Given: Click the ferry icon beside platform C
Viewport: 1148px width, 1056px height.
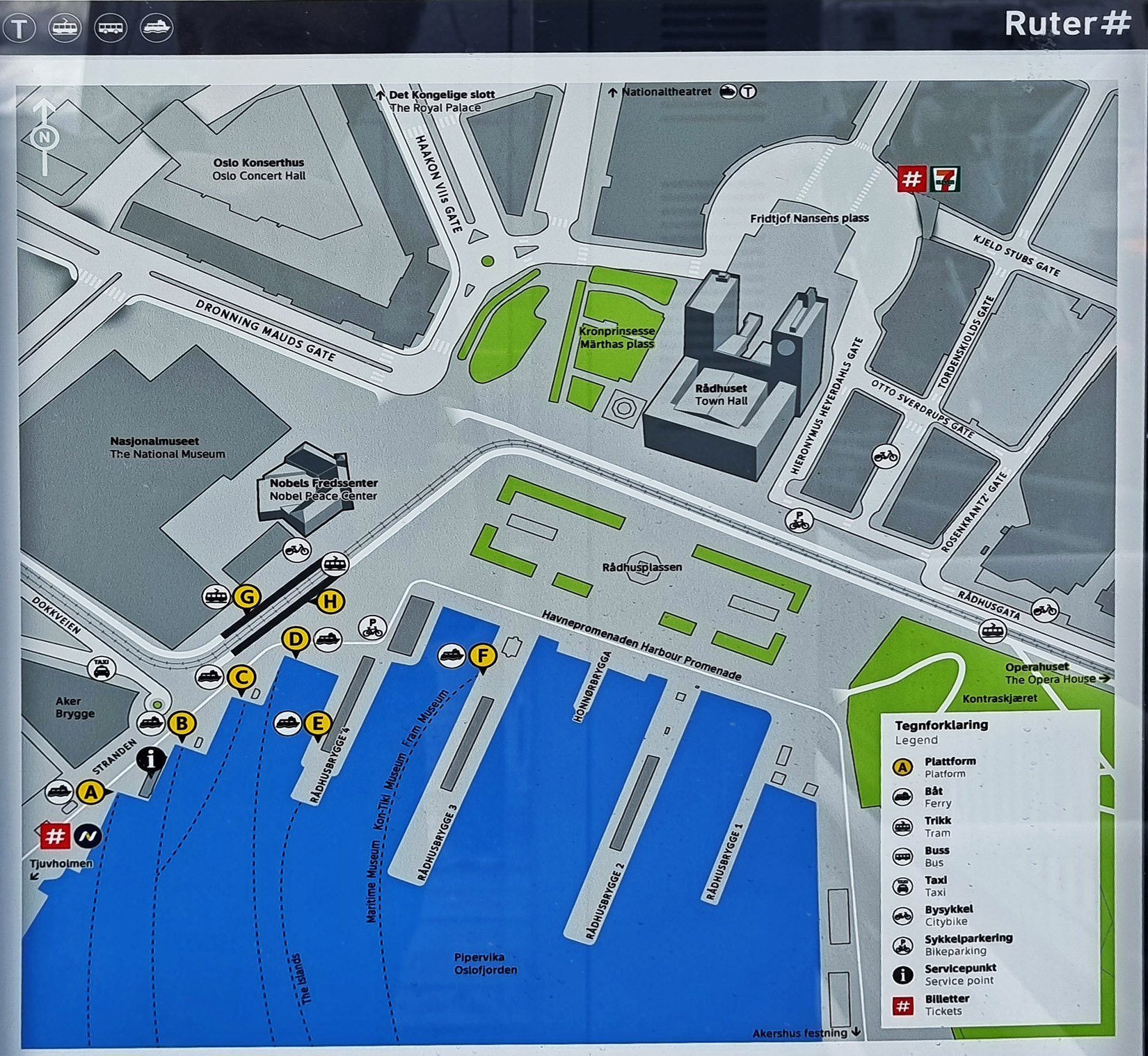Looking at the screenshot, I should point(209,677).
